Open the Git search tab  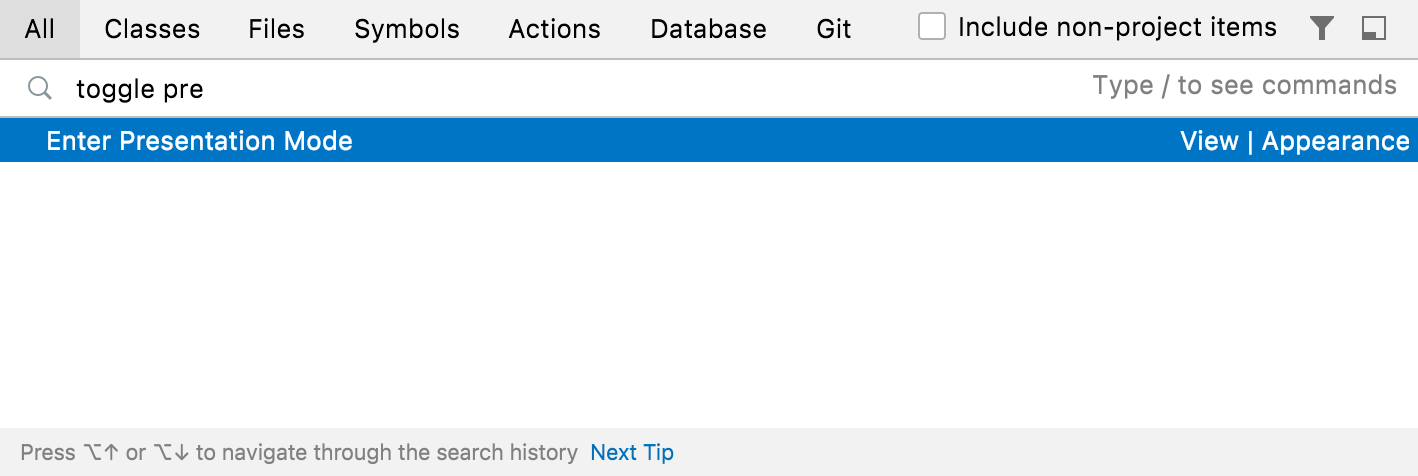pyautogui.click(x=834, y=29)
